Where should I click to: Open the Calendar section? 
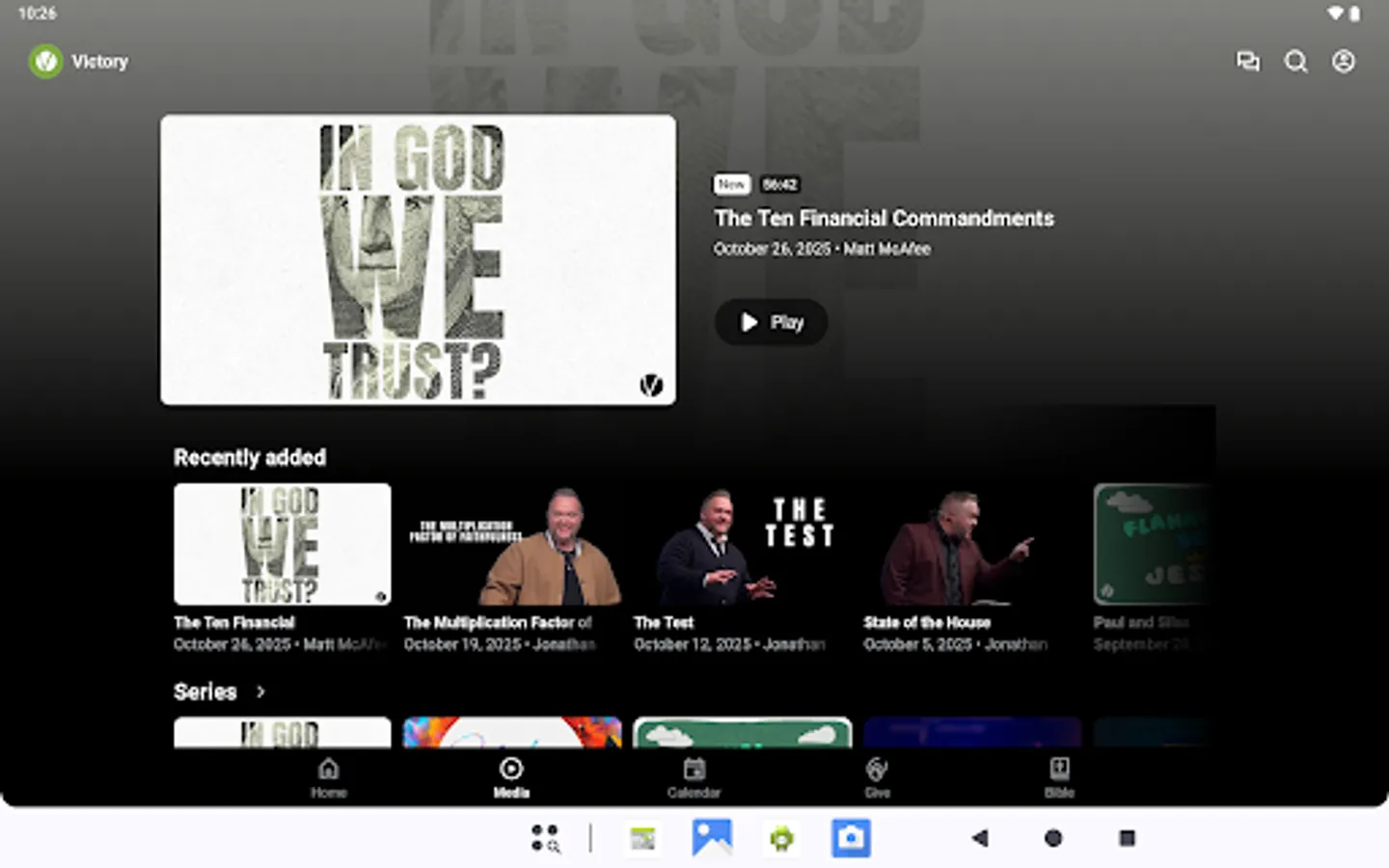tap(694, 777)
